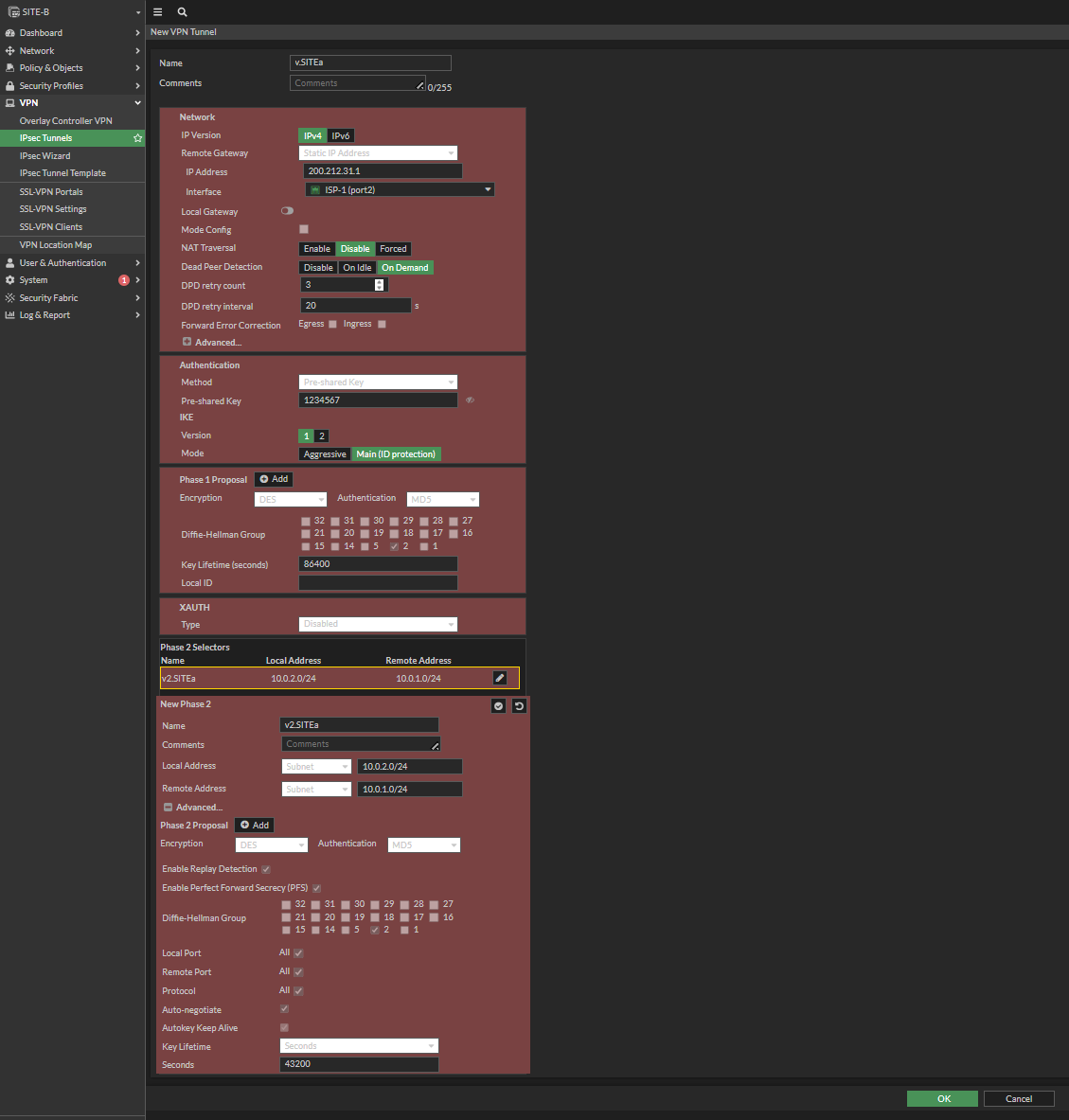Open SSL-VPN Settings in the sidebar
1069x1120 pixels.
53,209
